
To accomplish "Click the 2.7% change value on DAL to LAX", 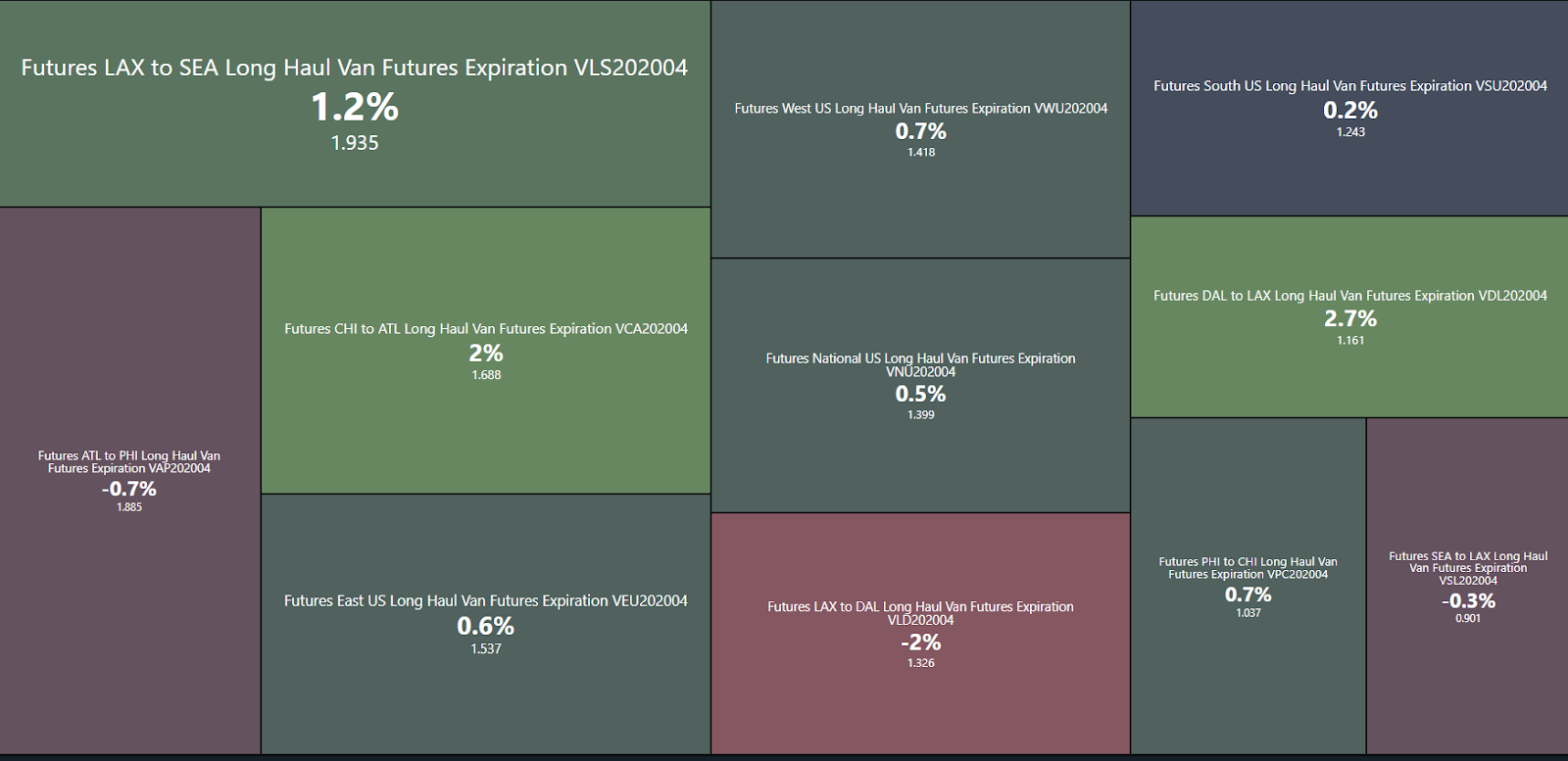I will (x=1349, y=318).
